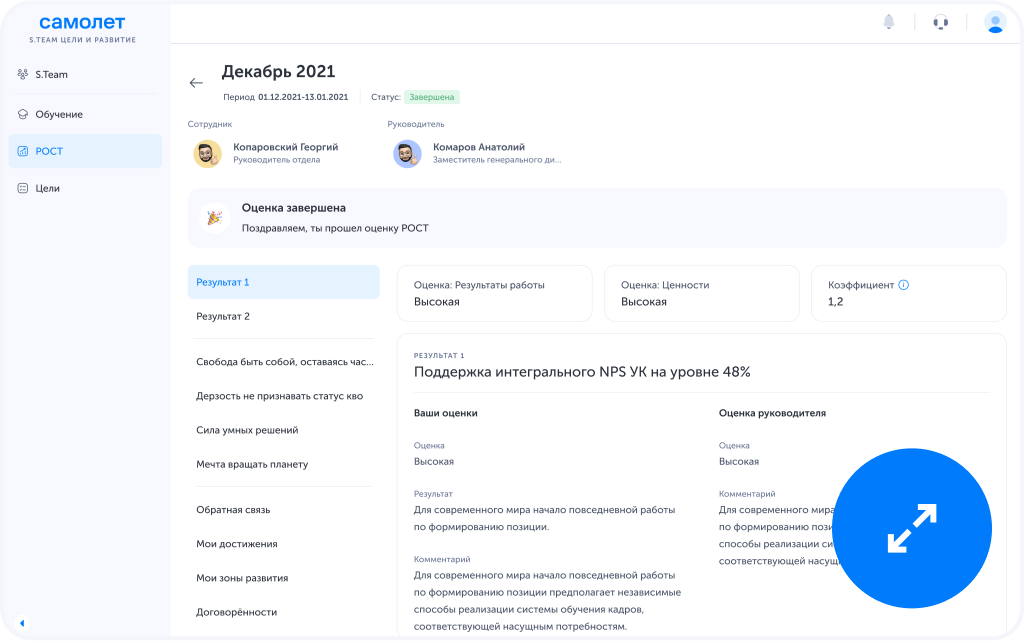Collapse the sidebar with bottom-left arrow
The width and height of the screenshot is (1024, 641).
(x=22, y=623)
